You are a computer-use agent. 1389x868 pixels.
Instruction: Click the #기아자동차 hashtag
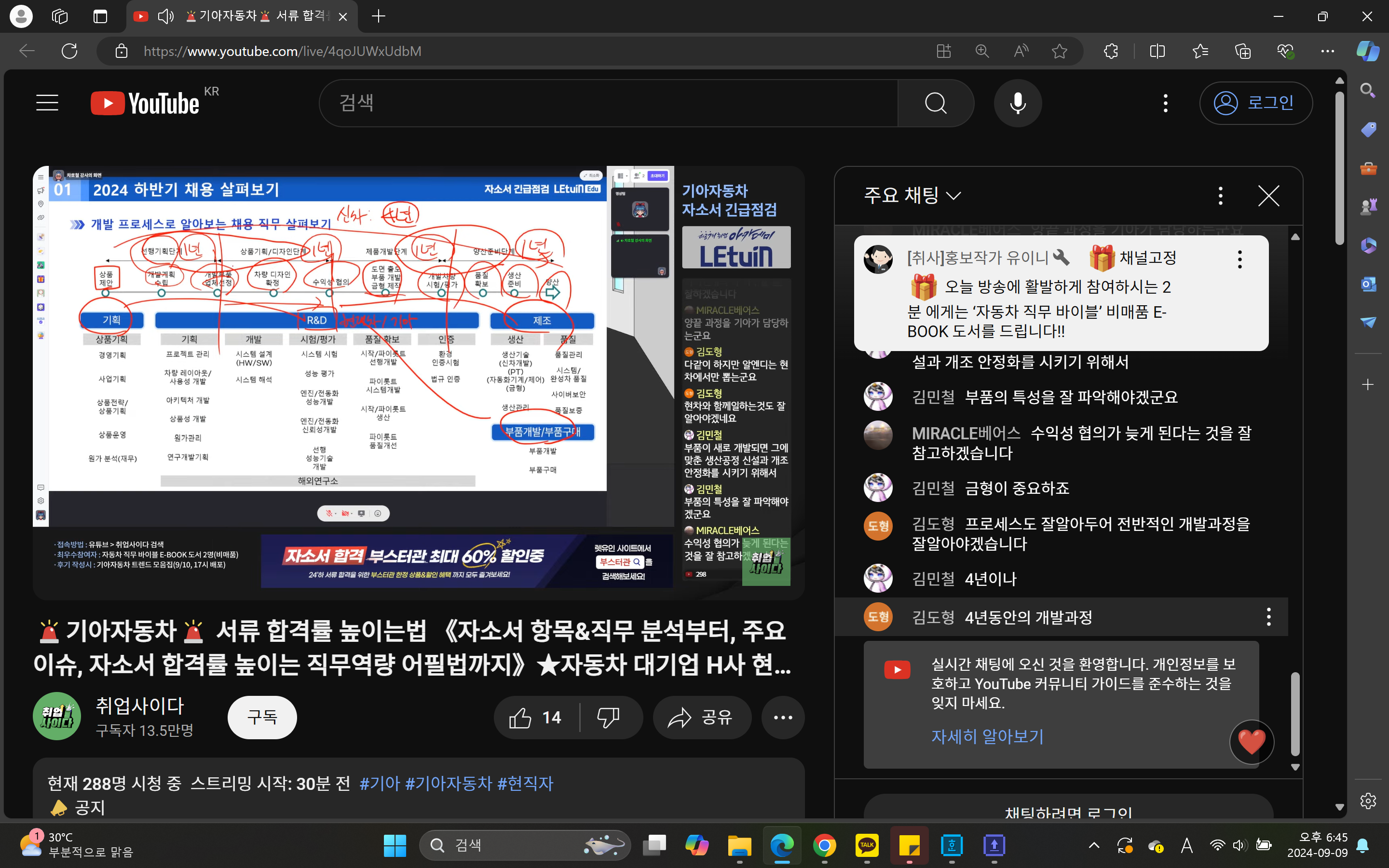[448, 784]
